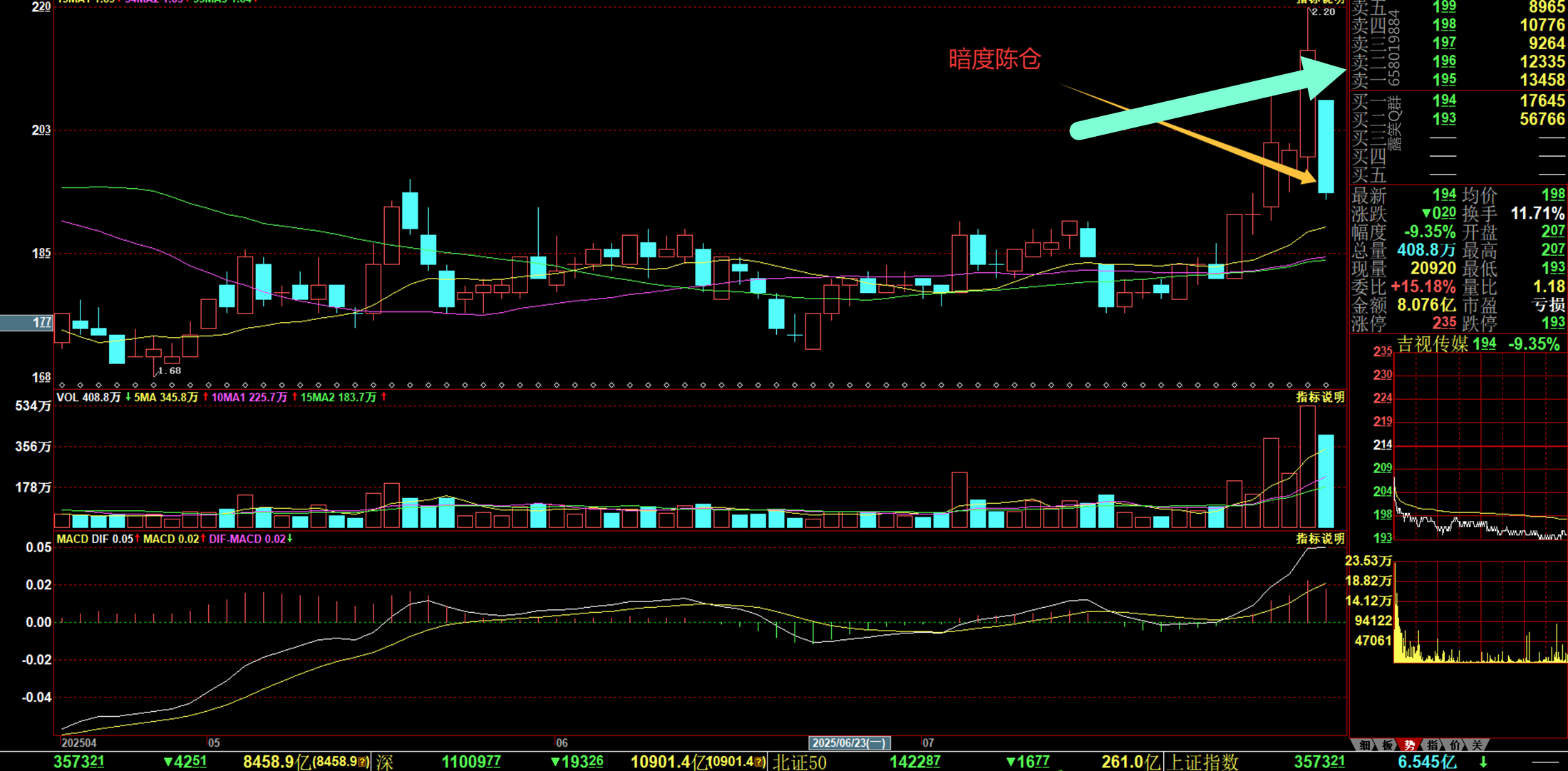Click the tallest volume bar in VOL panel
The image size is (1568, 771).
1307,467
